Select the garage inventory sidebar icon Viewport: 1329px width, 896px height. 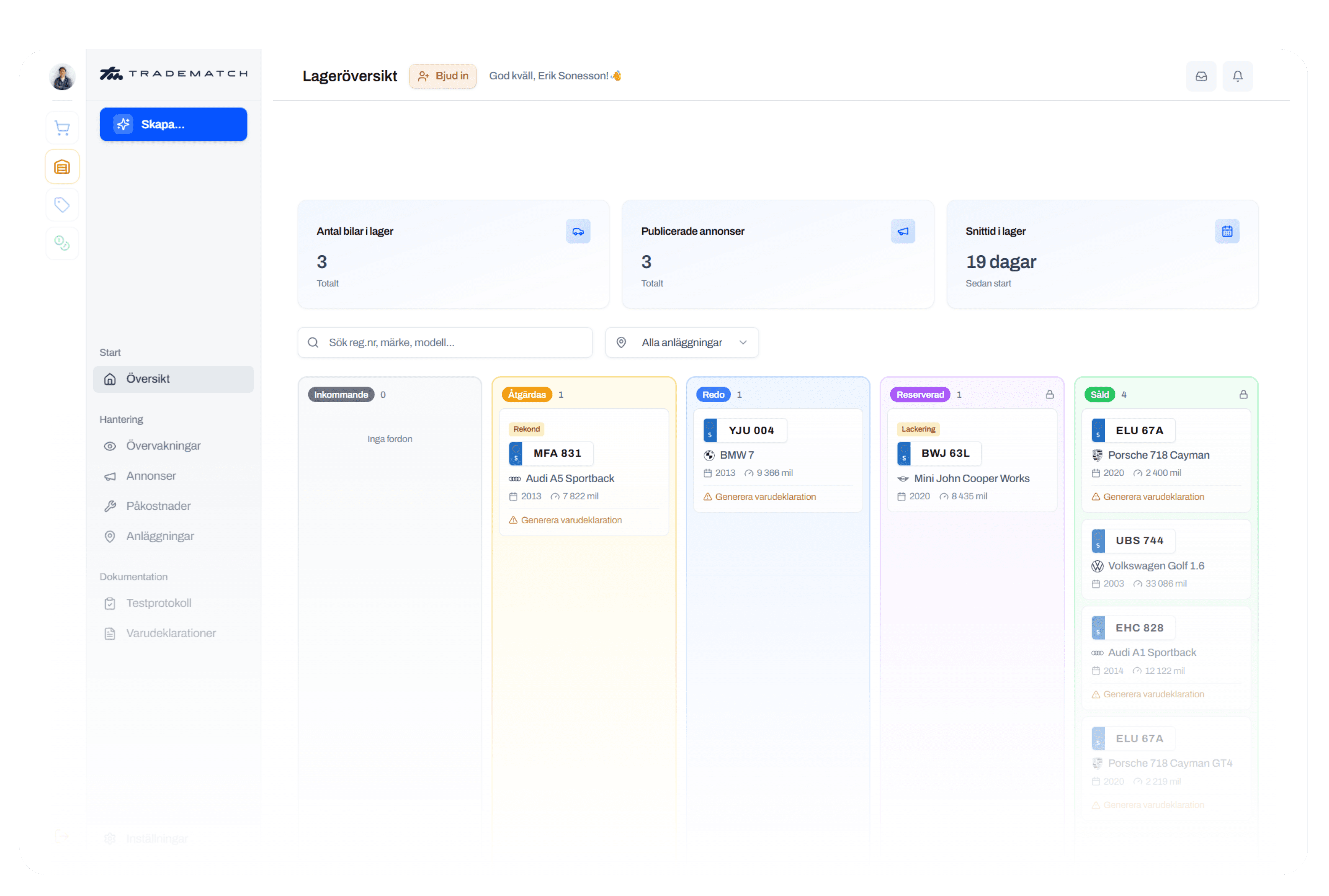[62, 167]
